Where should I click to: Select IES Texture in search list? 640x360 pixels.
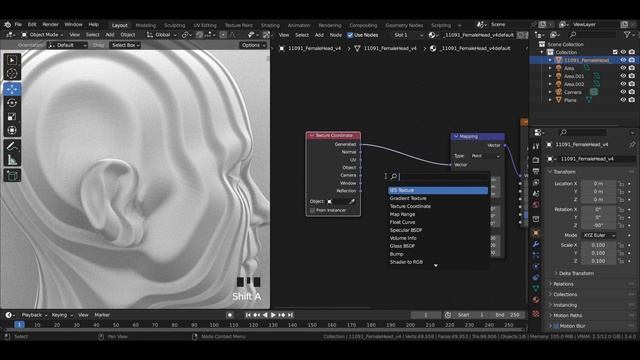pyautogui.click(x=438, y=190)
